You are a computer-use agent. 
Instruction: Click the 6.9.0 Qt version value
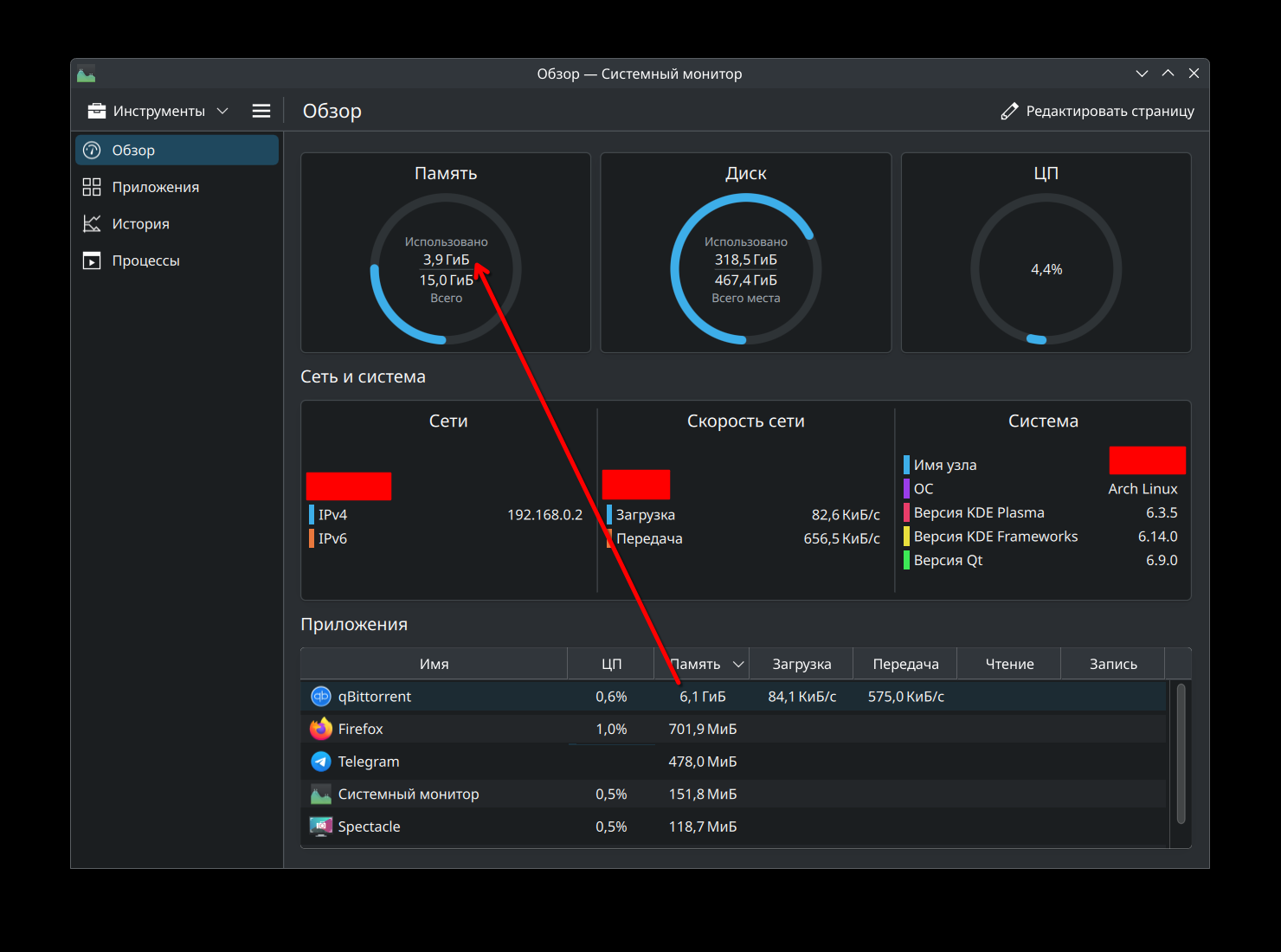1162,561
